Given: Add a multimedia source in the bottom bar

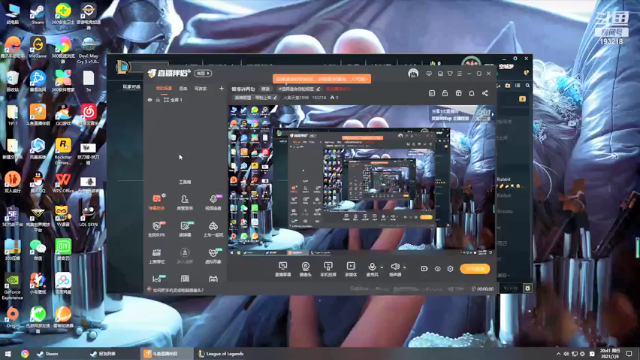Looking at the screenshot, I should click(x=351, y=269).
